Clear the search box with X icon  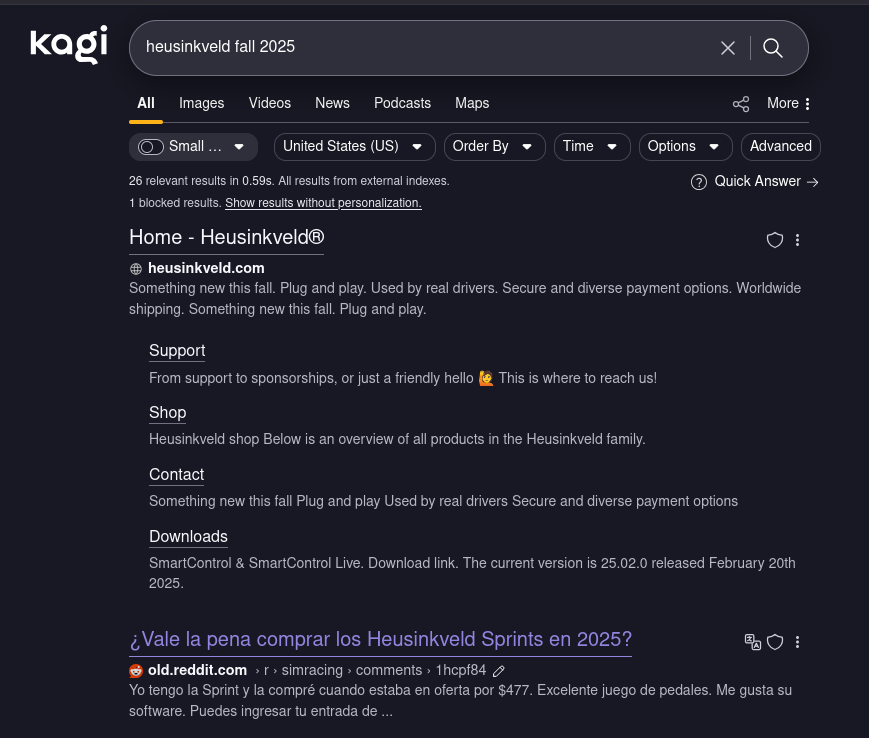pyautogui.click(x=728, y=48)
